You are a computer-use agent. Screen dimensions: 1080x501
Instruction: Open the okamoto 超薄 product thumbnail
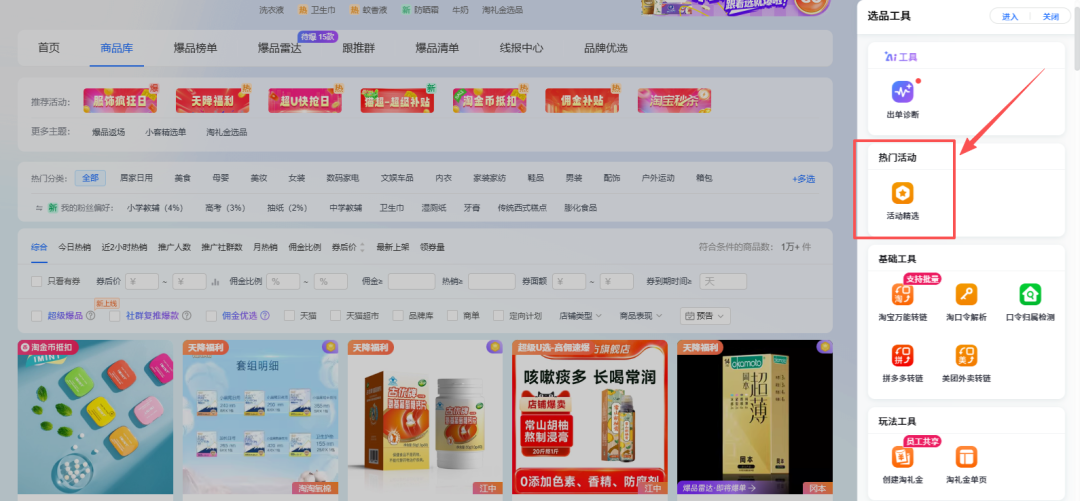click(x=755, y=417)
